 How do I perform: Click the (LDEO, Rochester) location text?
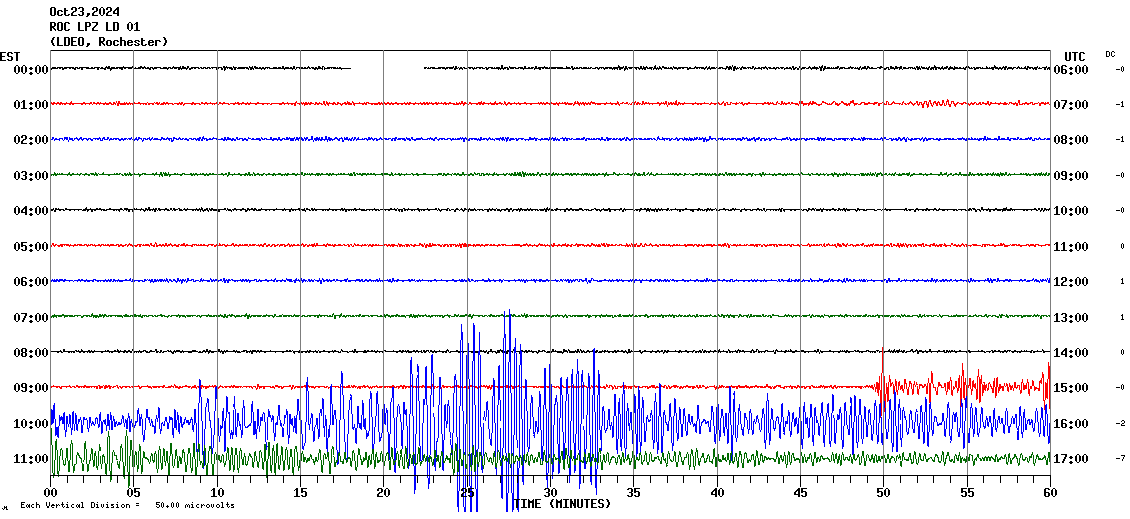108,42
